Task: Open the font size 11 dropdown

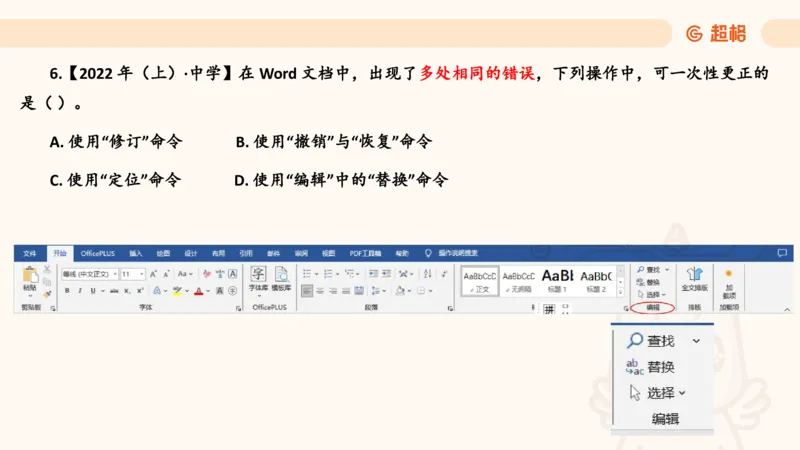Action: click(141, 274)
